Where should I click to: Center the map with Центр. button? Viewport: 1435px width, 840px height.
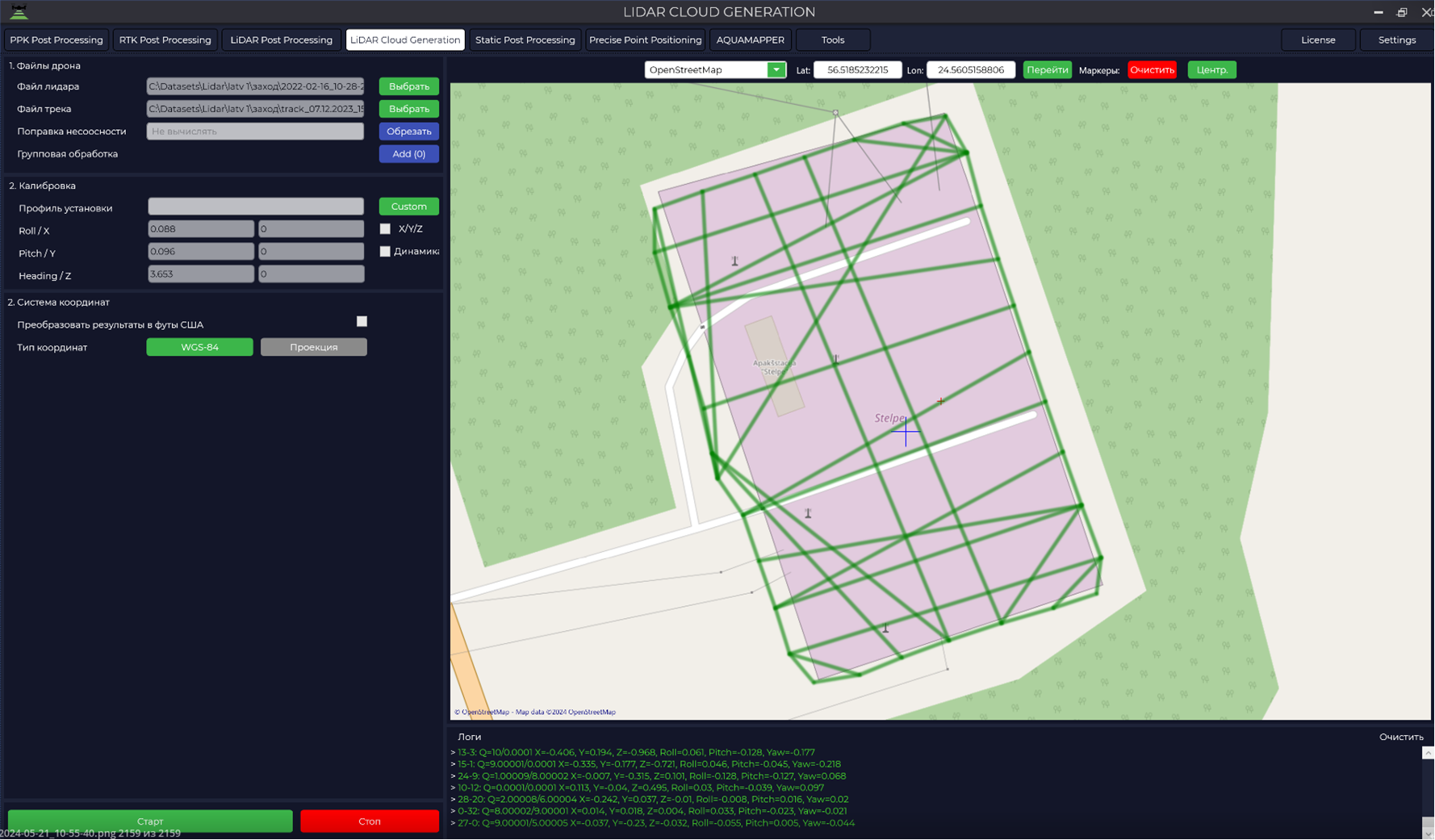click(1212, 70)
